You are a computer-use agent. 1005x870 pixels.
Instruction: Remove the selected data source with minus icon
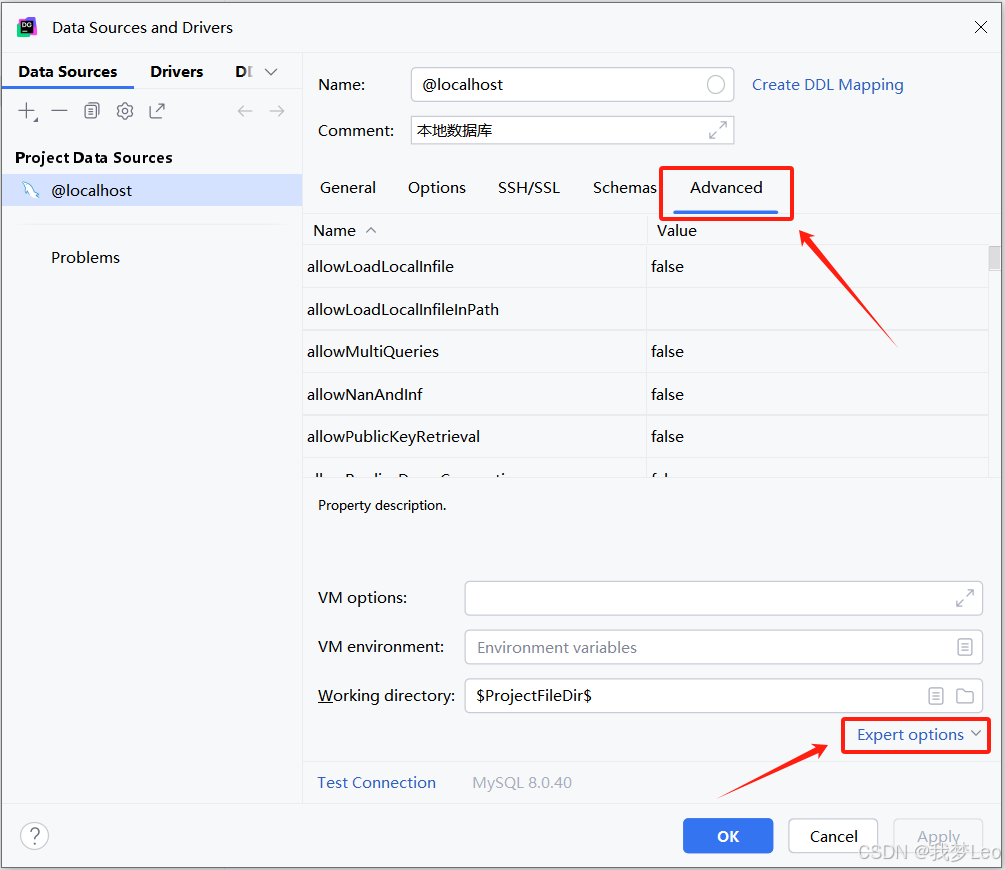[x=59, y=111]
